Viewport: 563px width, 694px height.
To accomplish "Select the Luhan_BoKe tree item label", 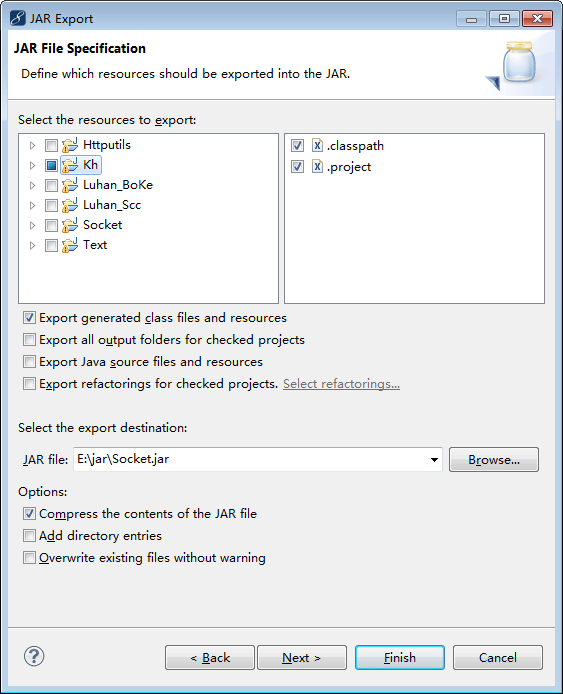I will pyautogui.click(x=118, y=185).
